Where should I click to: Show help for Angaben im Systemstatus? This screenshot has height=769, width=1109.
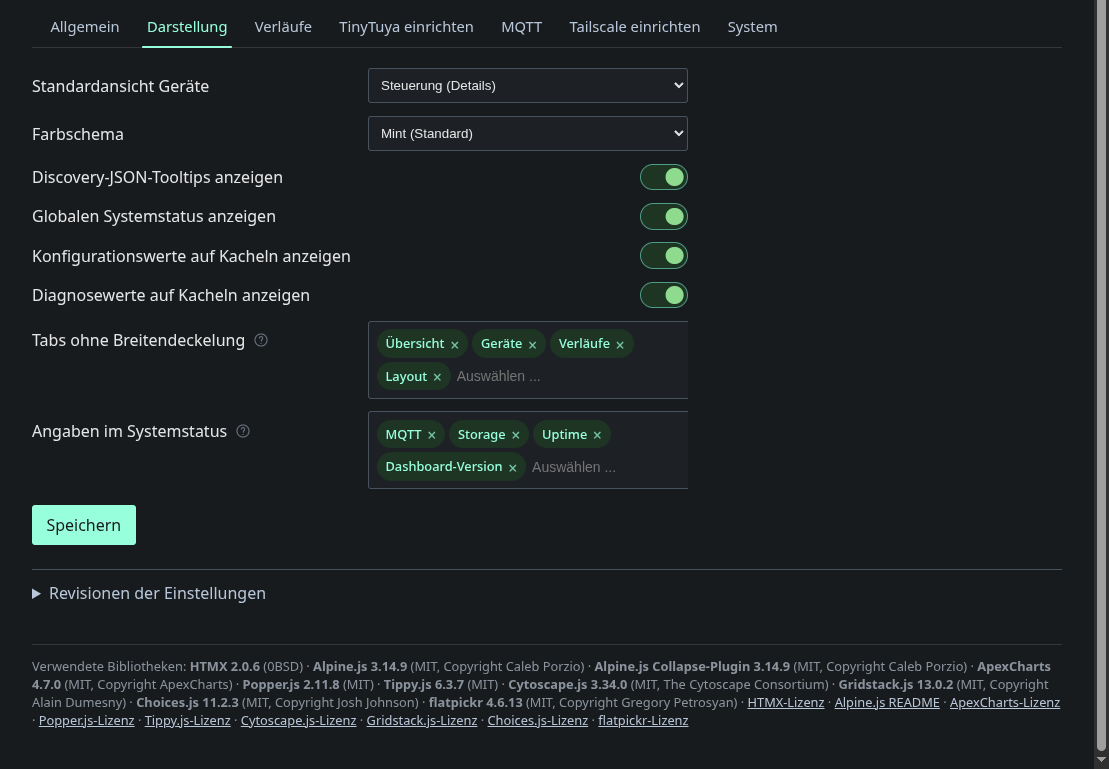tap(243, 432)
